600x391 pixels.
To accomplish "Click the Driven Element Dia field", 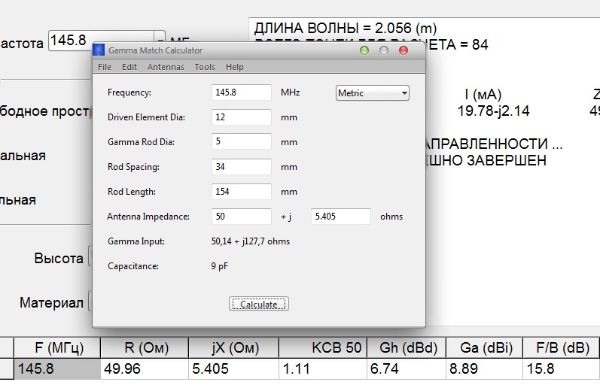I will click(241, 117).
